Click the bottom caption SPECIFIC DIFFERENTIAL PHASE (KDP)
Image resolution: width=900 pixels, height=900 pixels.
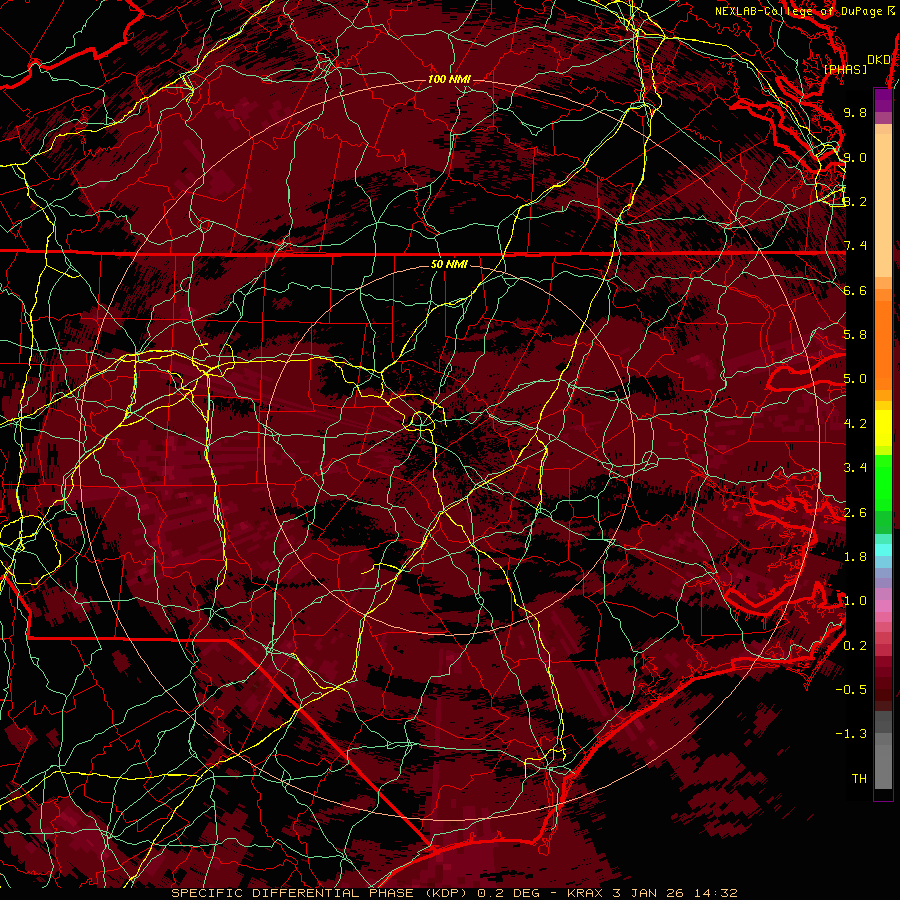pyautogui.click(x=322, y=893)
